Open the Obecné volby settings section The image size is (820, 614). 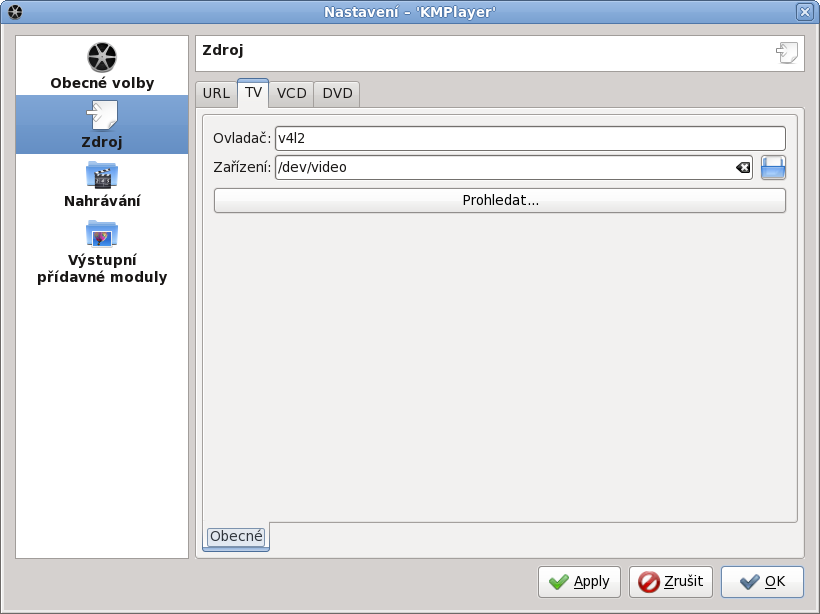click(102, 67)
